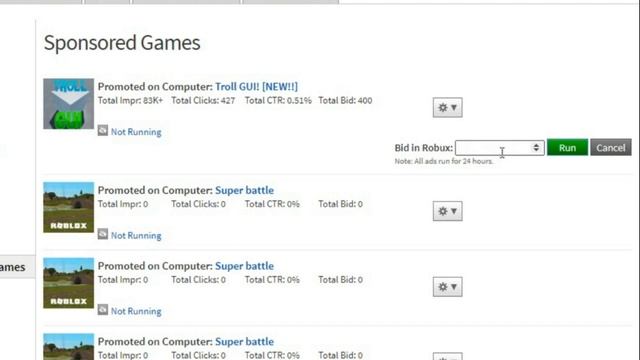Viewport: 640px width, 360px height.
Task: Open the second Super battle link
Action: [x=244, y=266]
